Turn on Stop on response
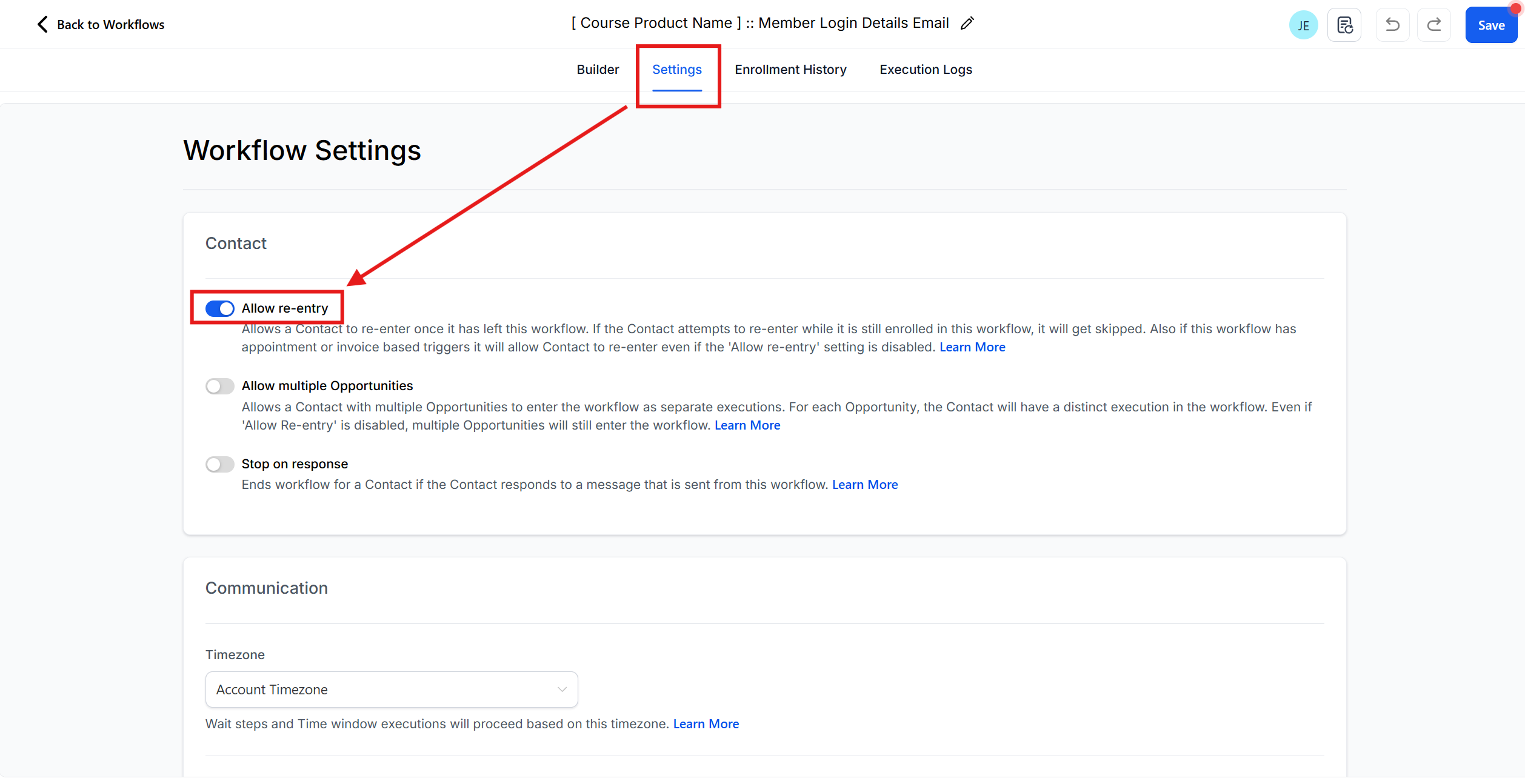The width and height of the screenshot is (1525, 784). pos(219,464)
